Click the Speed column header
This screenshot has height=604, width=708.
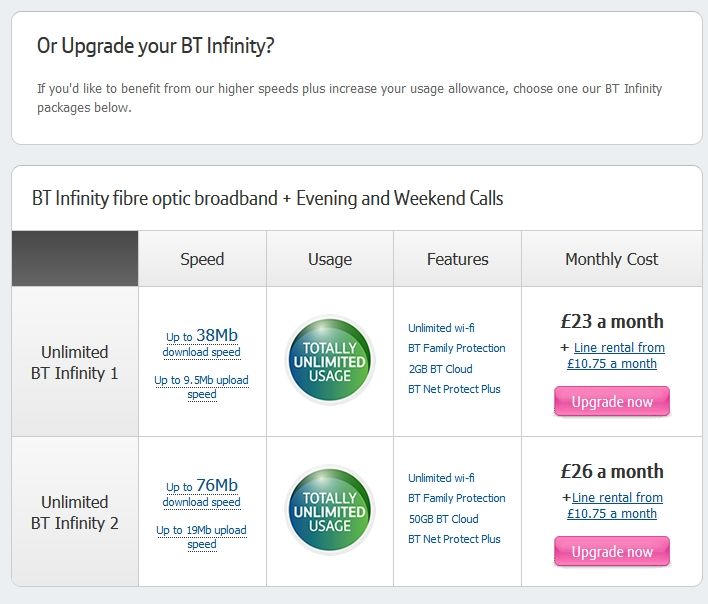tap(202, 259)
